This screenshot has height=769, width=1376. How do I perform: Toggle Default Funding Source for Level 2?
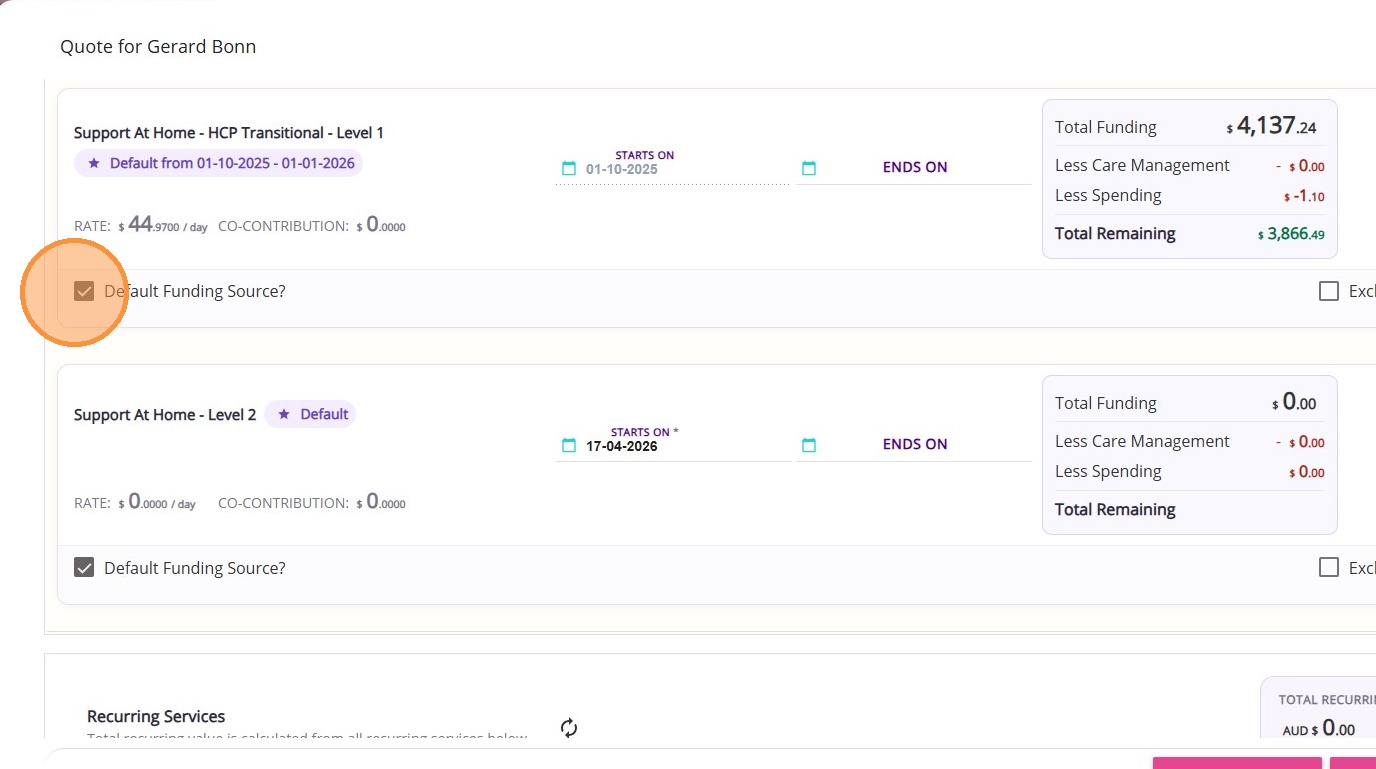pos(84,568)
